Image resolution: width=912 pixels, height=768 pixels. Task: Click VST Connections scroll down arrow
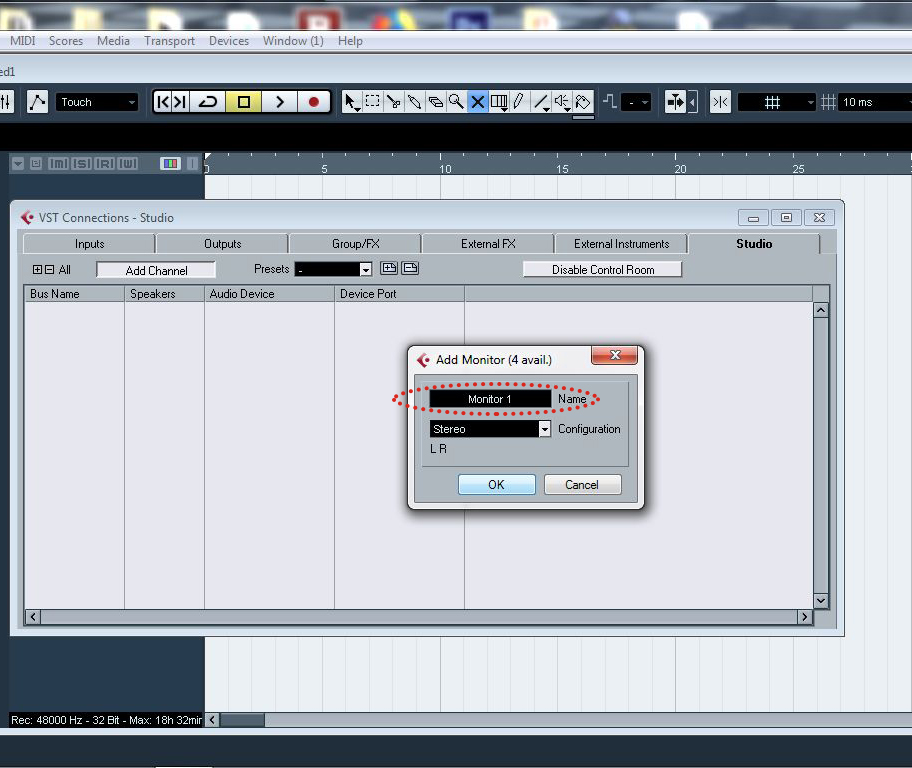click(821, 600)
